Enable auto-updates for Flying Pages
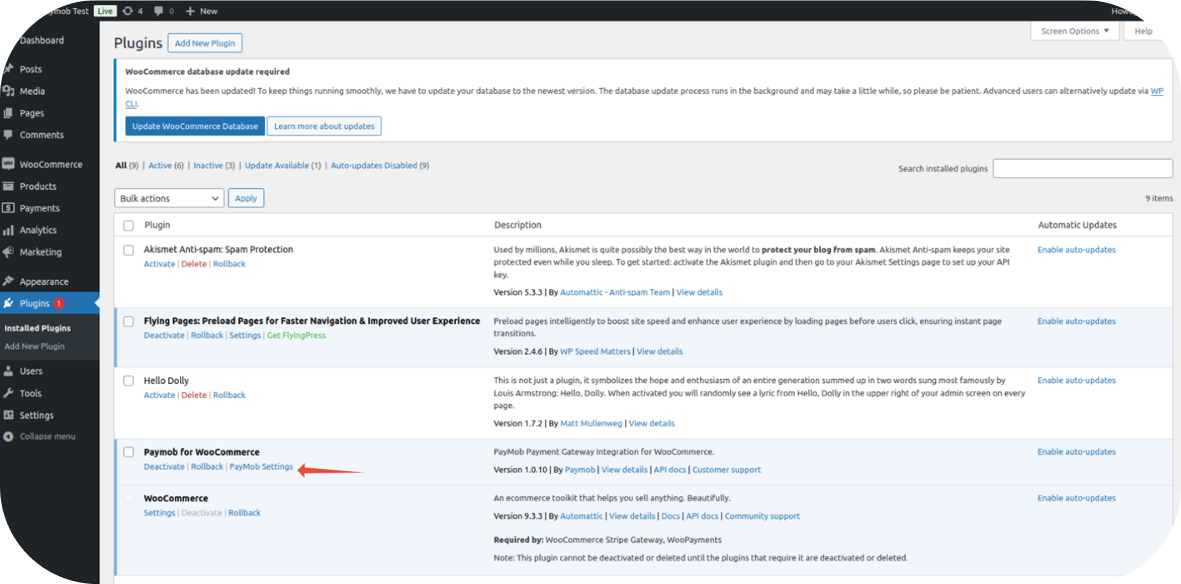 (1076, 321)
